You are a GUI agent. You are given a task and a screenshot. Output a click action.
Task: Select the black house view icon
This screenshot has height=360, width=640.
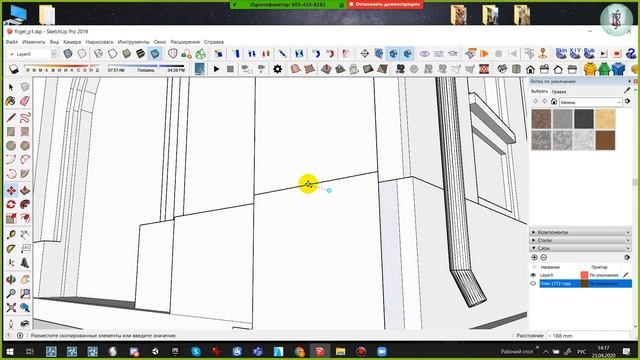530,69
